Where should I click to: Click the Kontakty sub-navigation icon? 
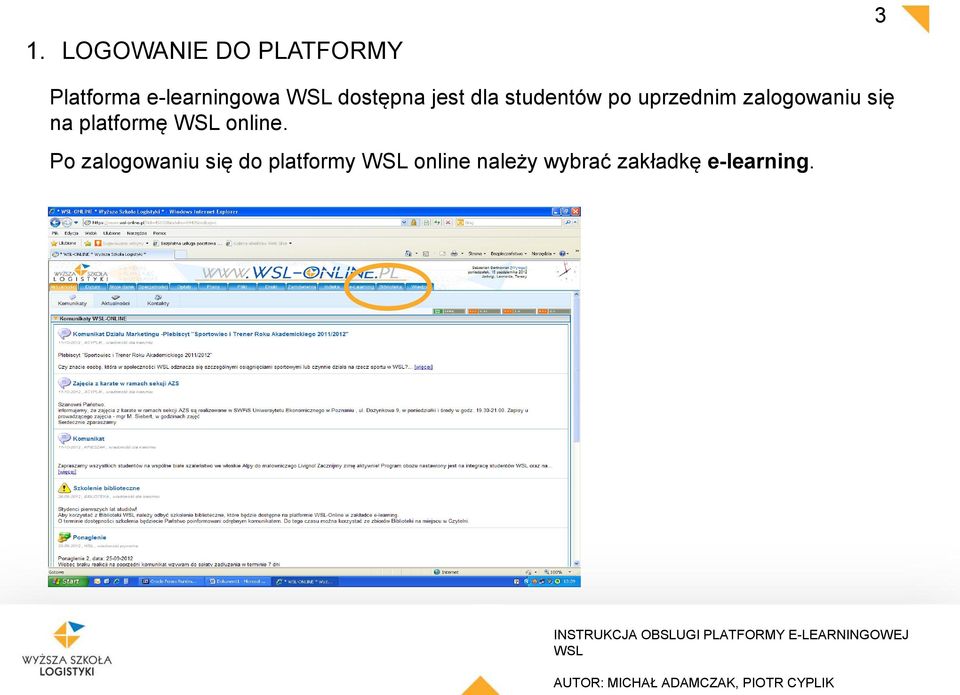coord(158,300)
